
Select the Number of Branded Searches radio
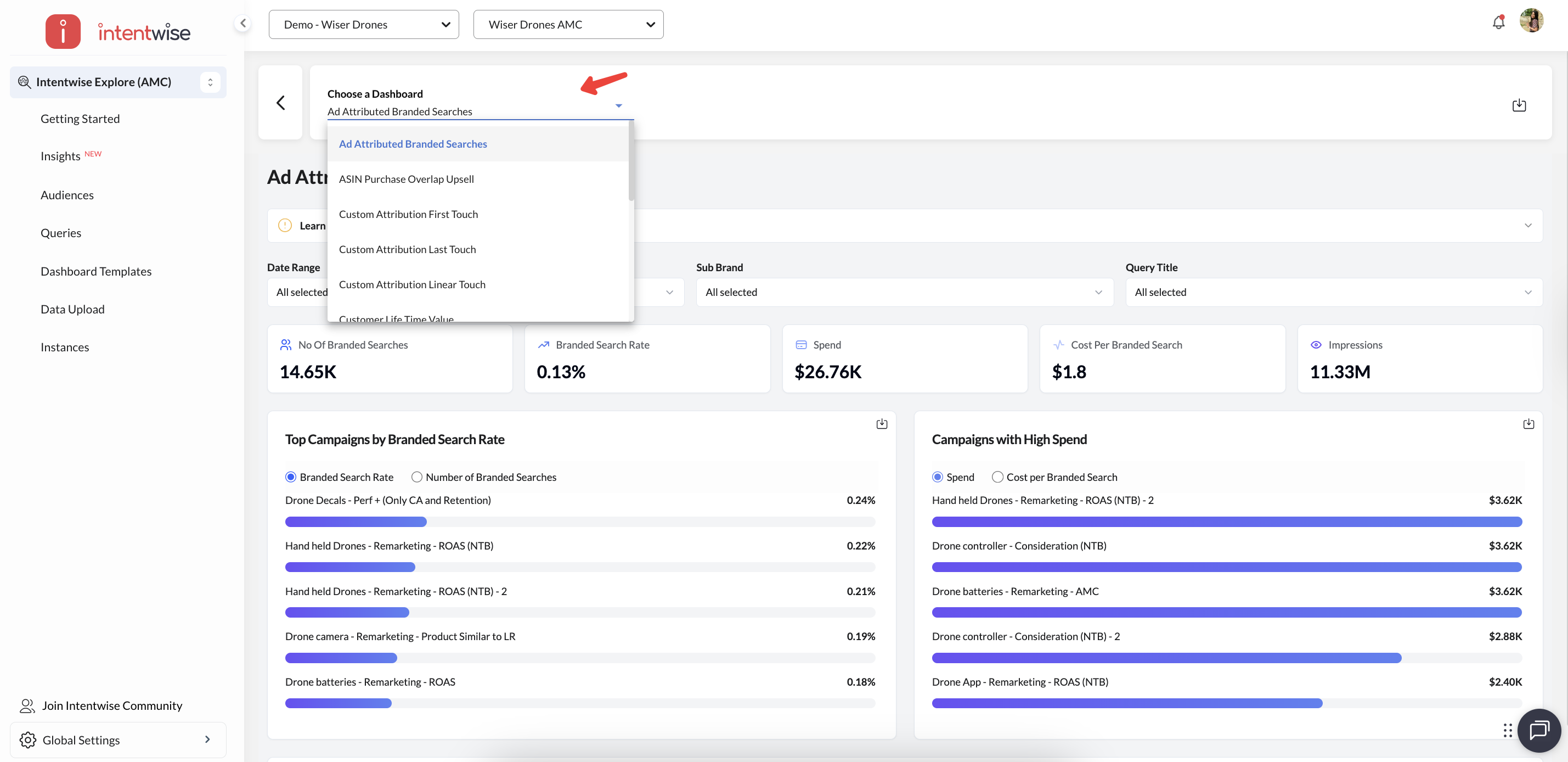pos(417,477)
